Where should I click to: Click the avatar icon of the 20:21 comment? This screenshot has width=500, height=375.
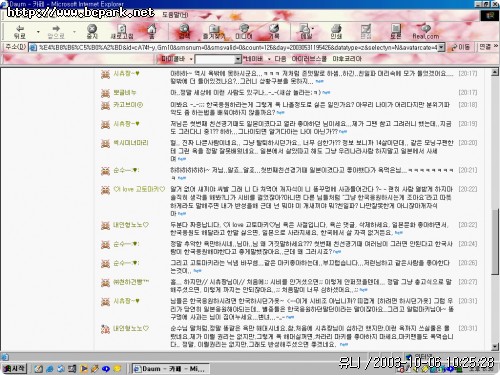click(105, 171)
